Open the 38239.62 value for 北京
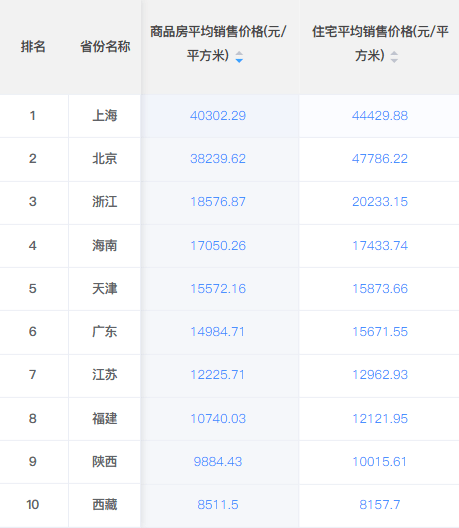 pos(218,159)
